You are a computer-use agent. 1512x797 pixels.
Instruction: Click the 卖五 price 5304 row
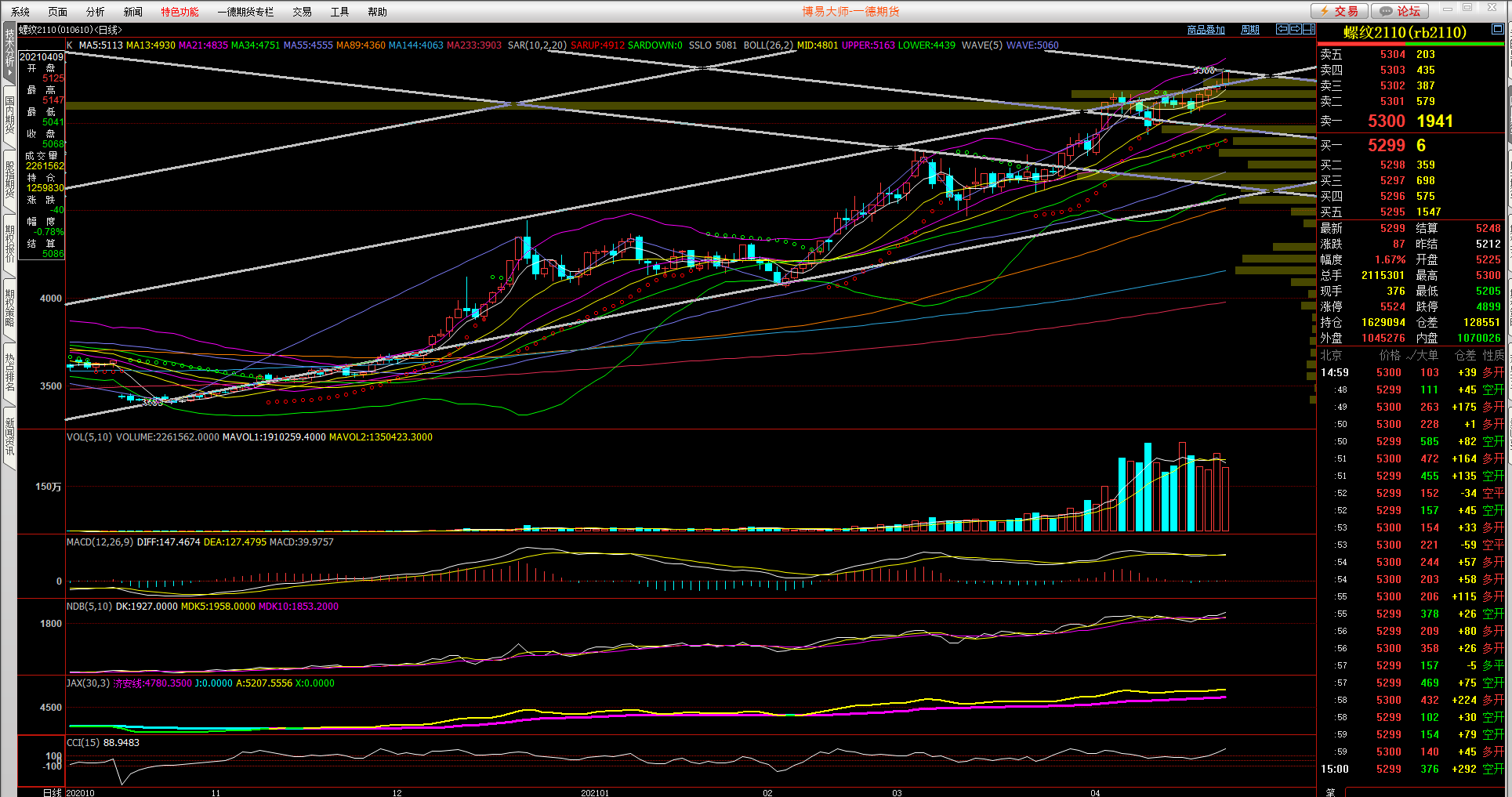click(1410, 54)
